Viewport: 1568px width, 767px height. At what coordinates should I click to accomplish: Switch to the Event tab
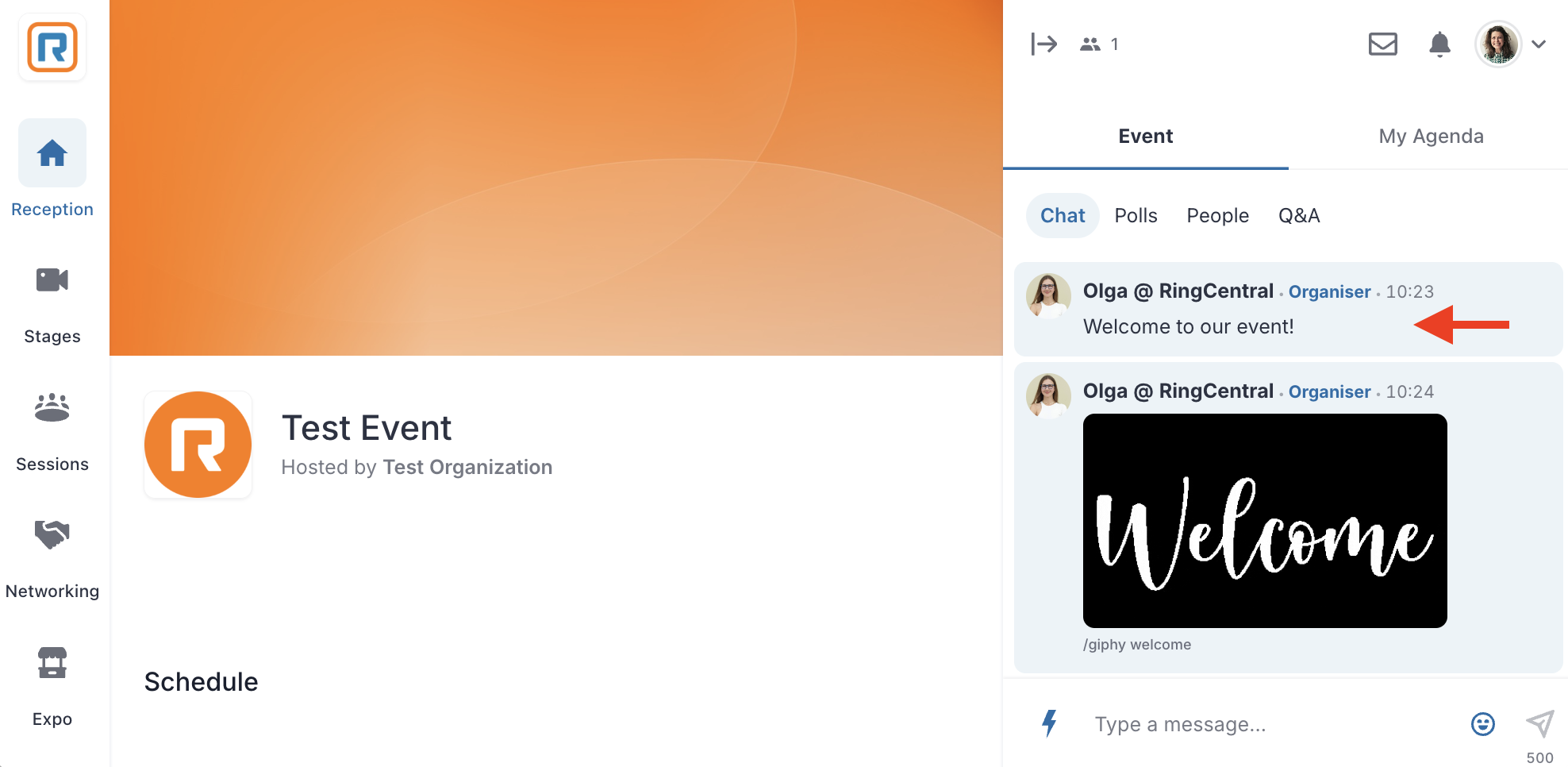coord(1145,137)
